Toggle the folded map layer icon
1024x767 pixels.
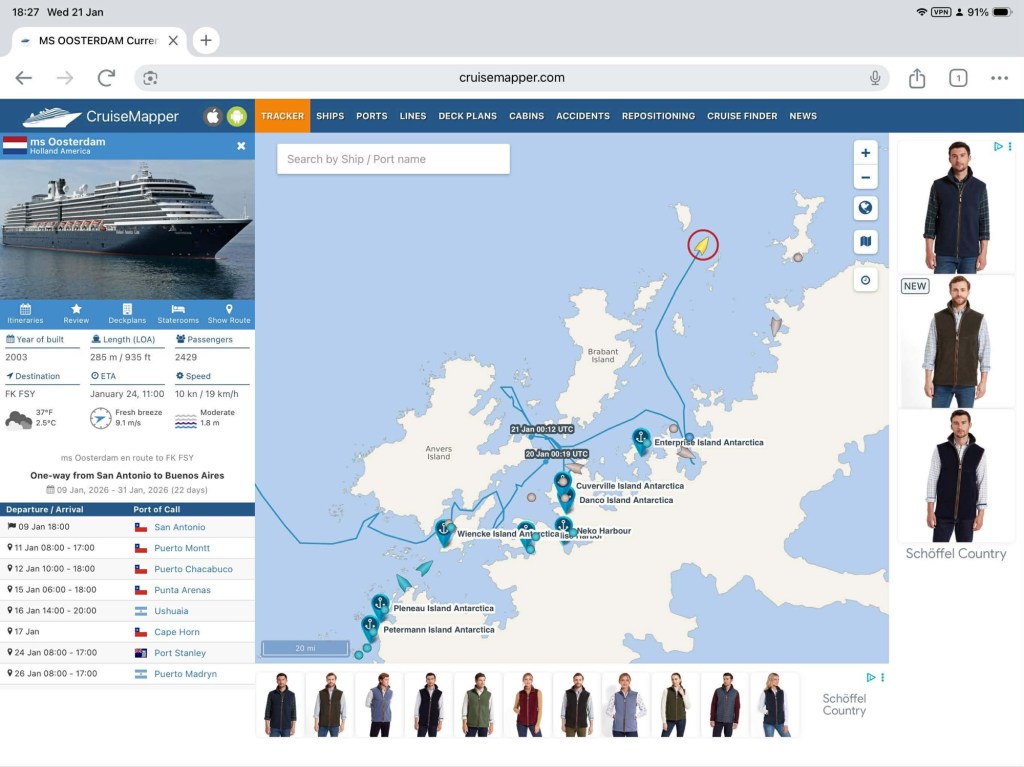(865, 241)
